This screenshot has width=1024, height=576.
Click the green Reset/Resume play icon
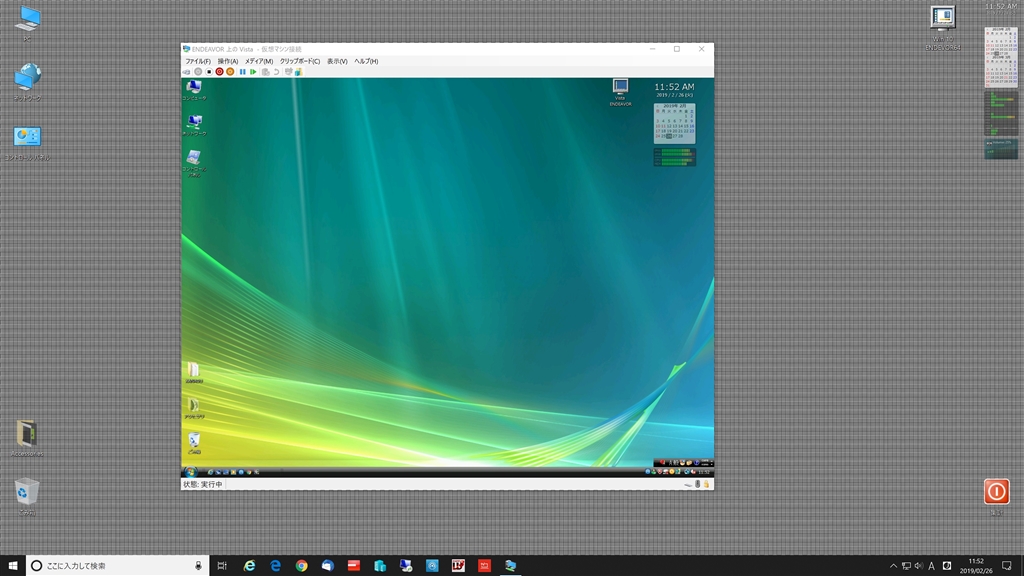coord(253,72)
